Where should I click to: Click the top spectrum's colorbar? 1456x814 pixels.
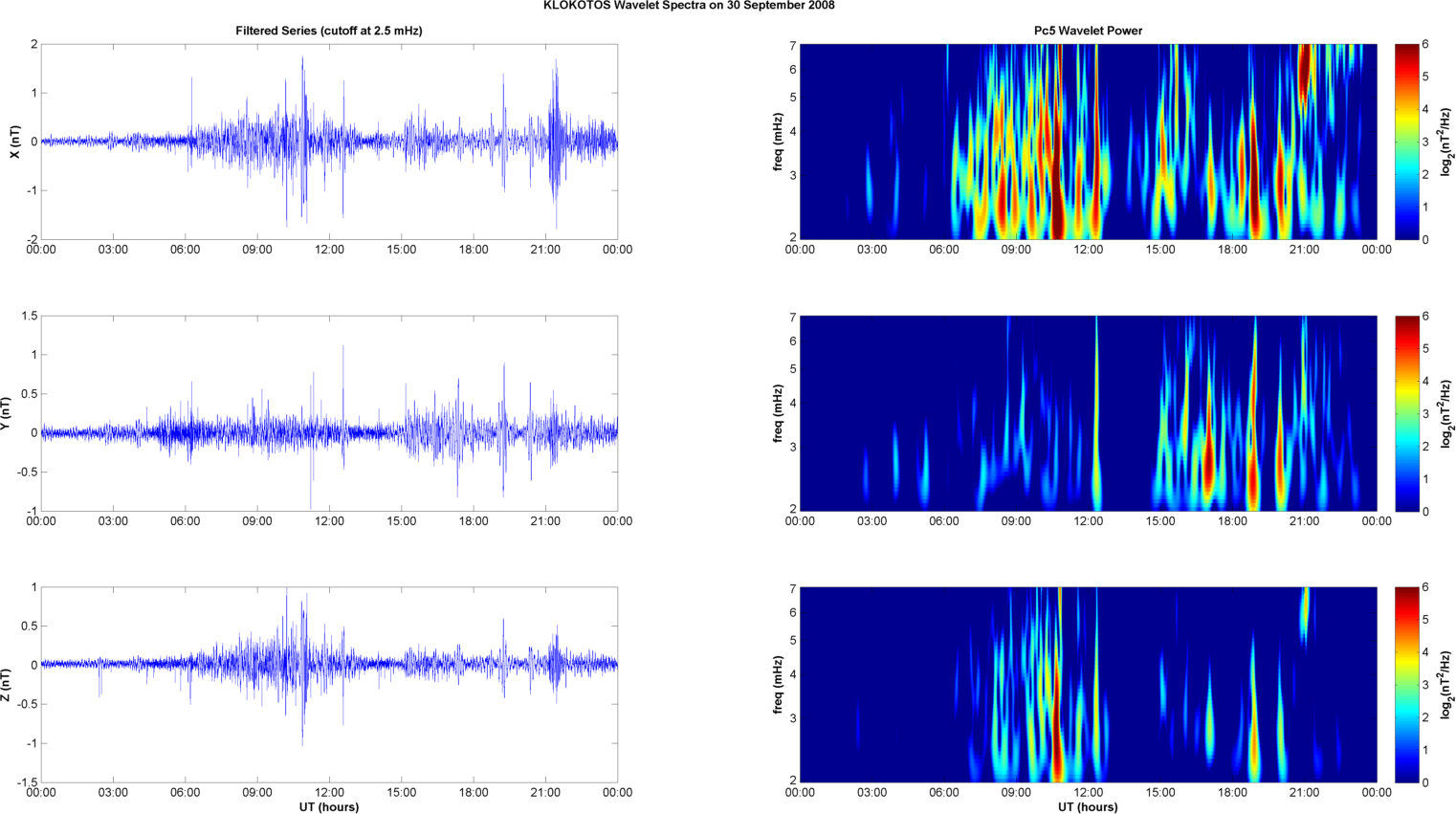pos(1407,142)
